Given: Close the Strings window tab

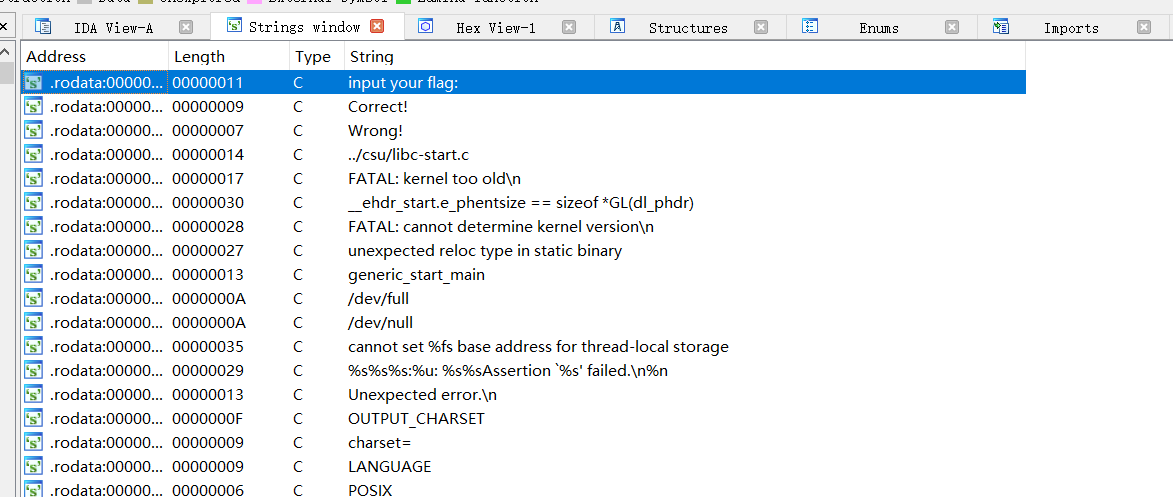Looking at the screenshot, I should 377,27.
